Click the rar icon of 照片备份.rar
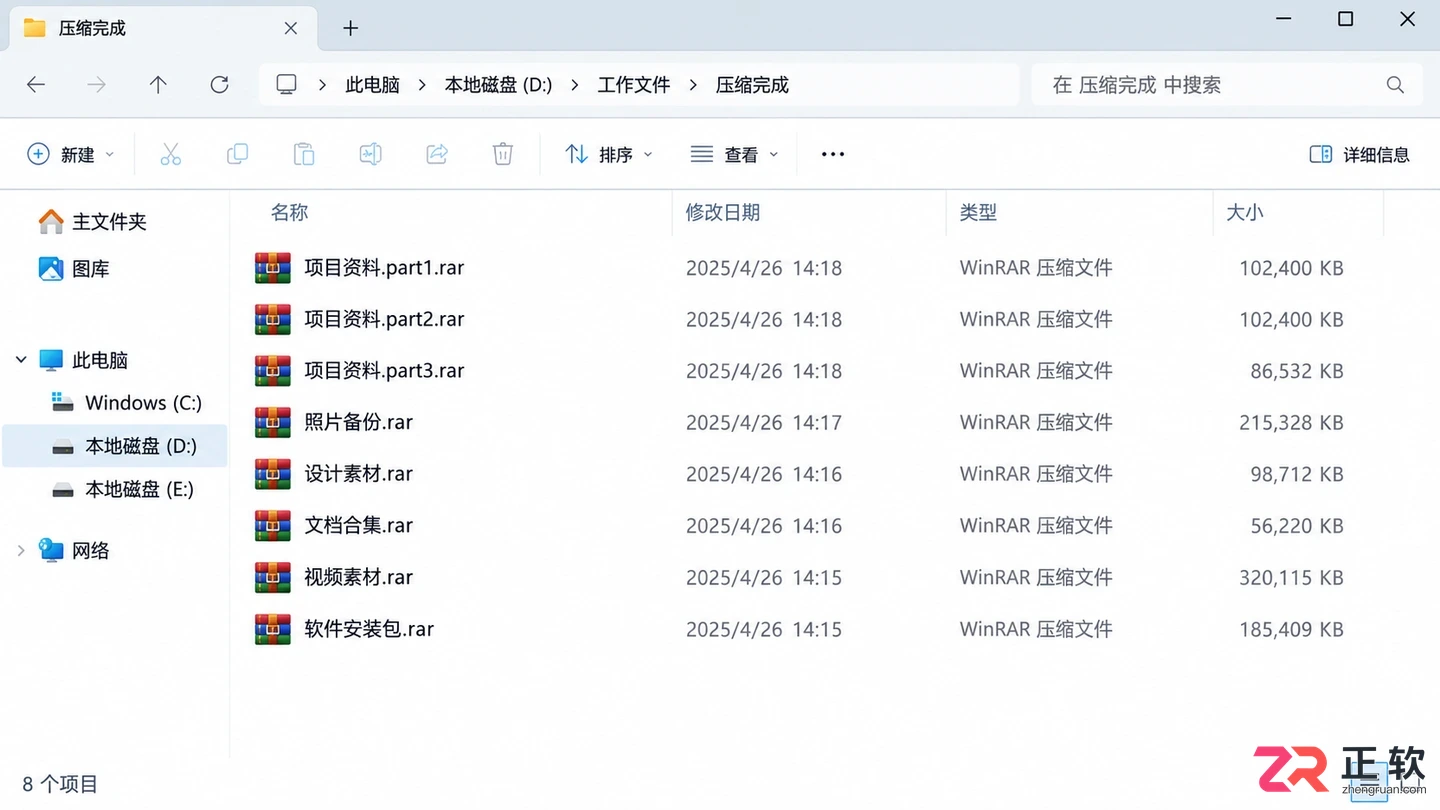 [272, 422]
